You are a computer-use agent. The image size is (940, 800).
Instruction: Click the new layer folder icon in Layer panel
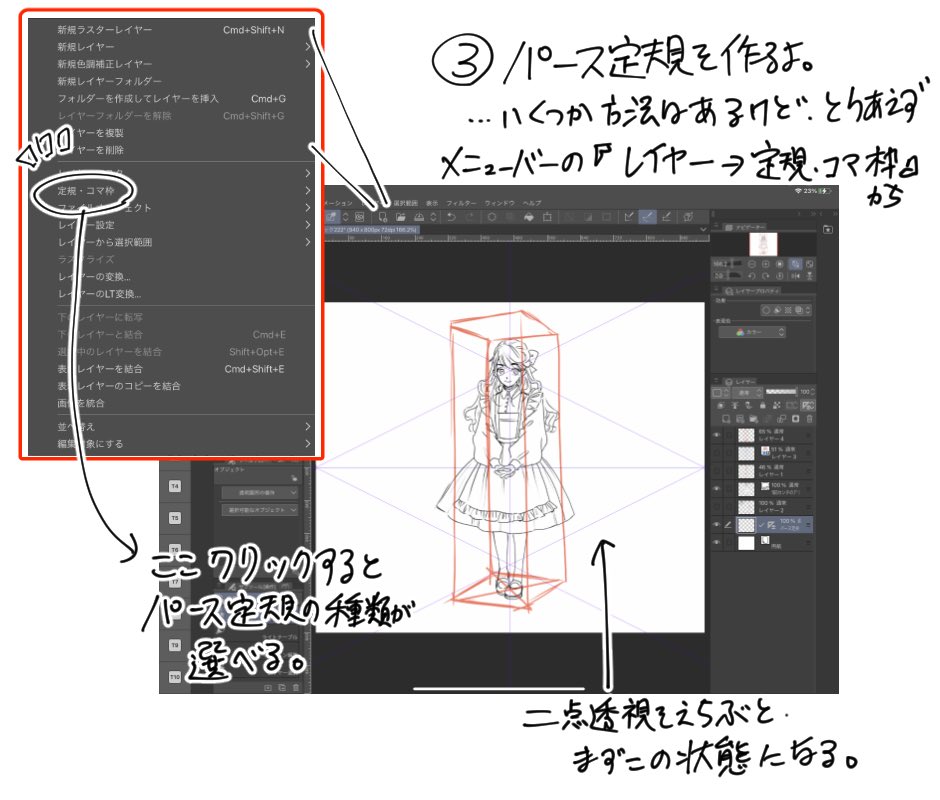754,419
